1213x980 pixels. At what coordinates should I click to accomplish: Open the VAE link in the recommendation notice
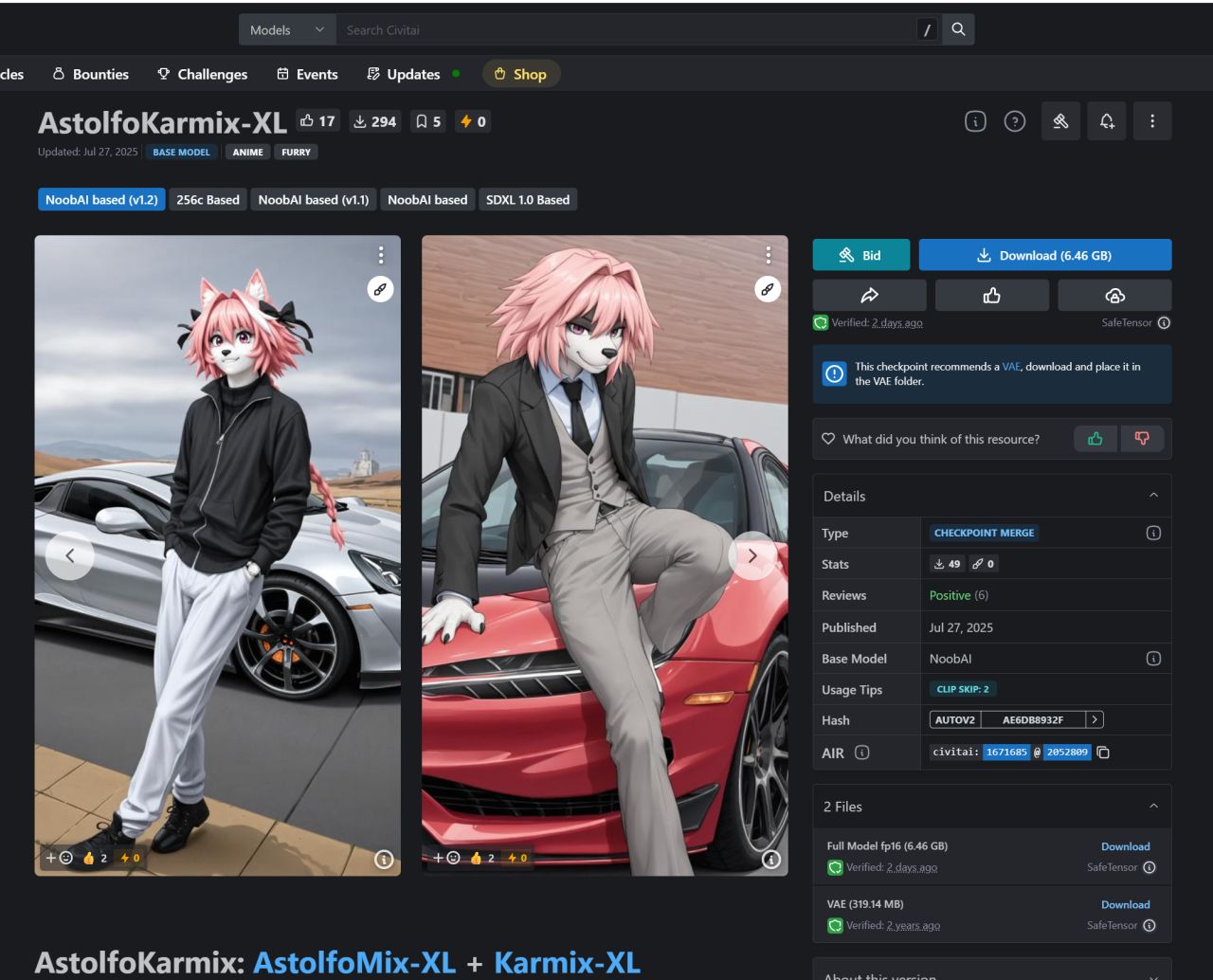coord(1011,367)
